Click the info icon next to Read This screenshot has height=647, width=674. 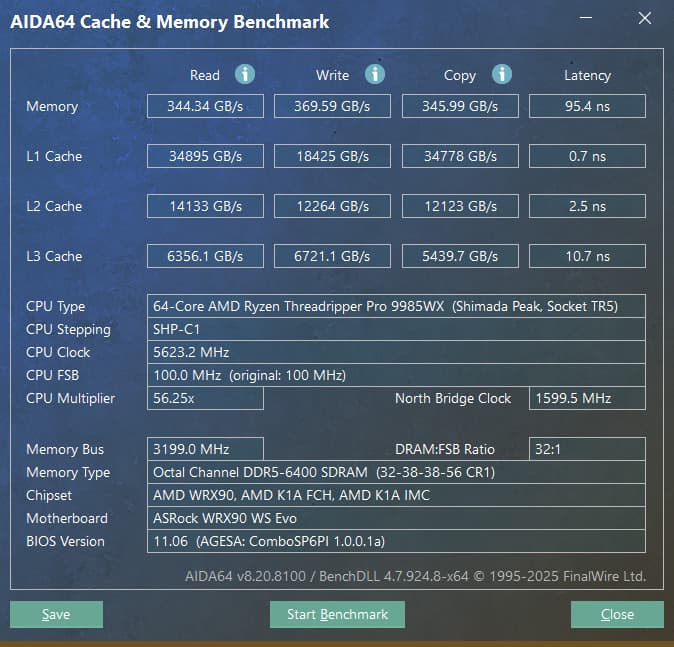[x=245, y=75]
